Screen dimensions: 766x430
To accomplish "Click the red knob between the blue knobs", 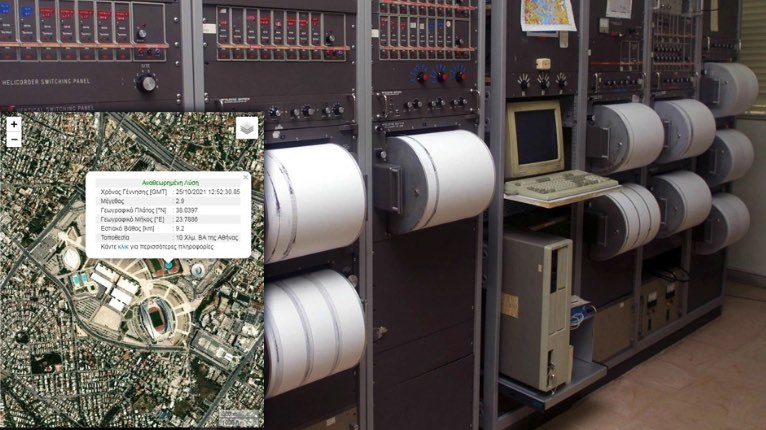I will [x=439, y=75].
